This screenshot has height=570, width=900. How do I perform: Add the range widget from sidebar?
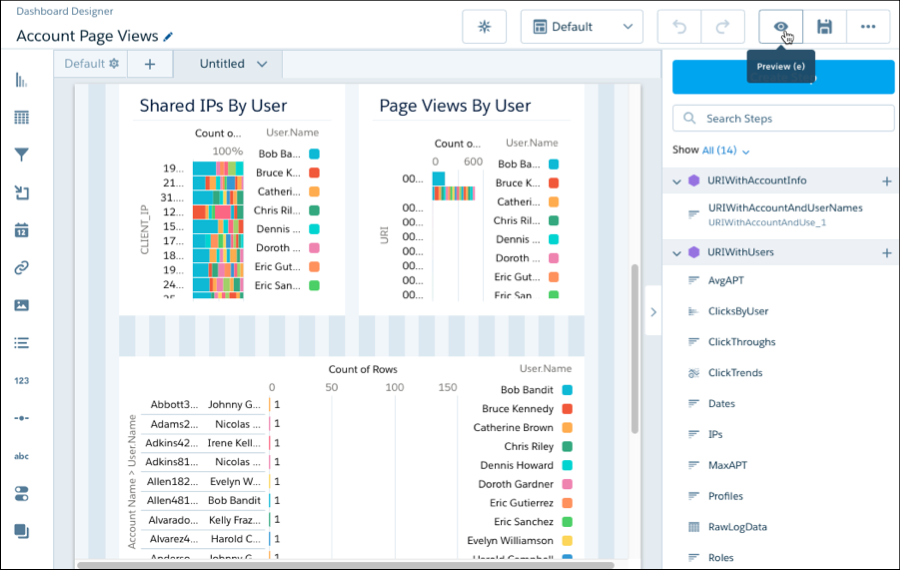(21, 418)
